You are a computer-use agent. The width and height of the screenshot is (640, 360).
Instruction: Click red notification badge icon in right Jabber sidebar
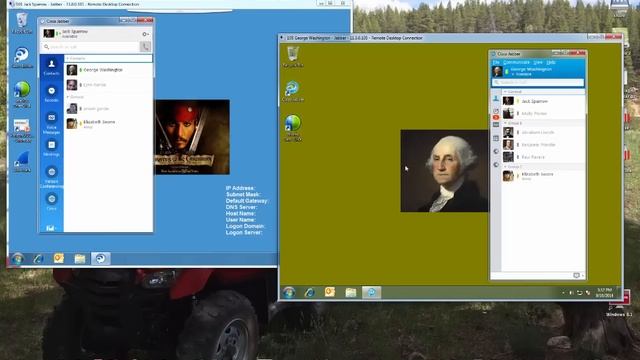496,118
